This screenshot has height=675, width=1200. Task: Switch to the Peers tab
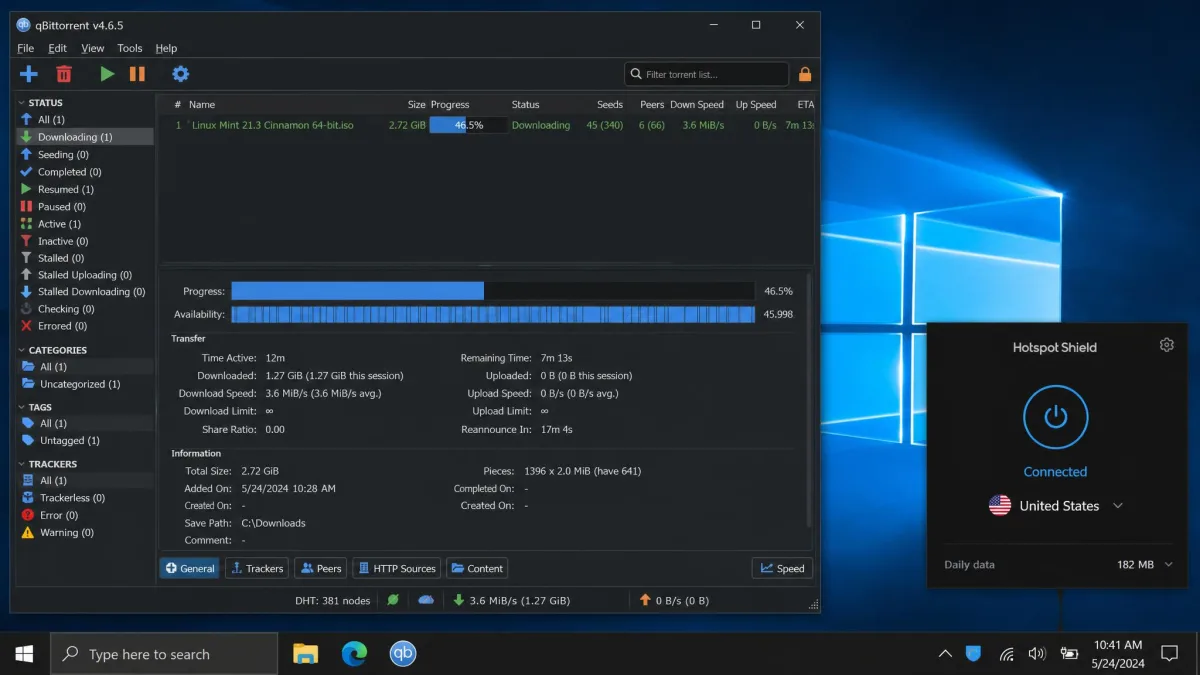coord(321,568)
